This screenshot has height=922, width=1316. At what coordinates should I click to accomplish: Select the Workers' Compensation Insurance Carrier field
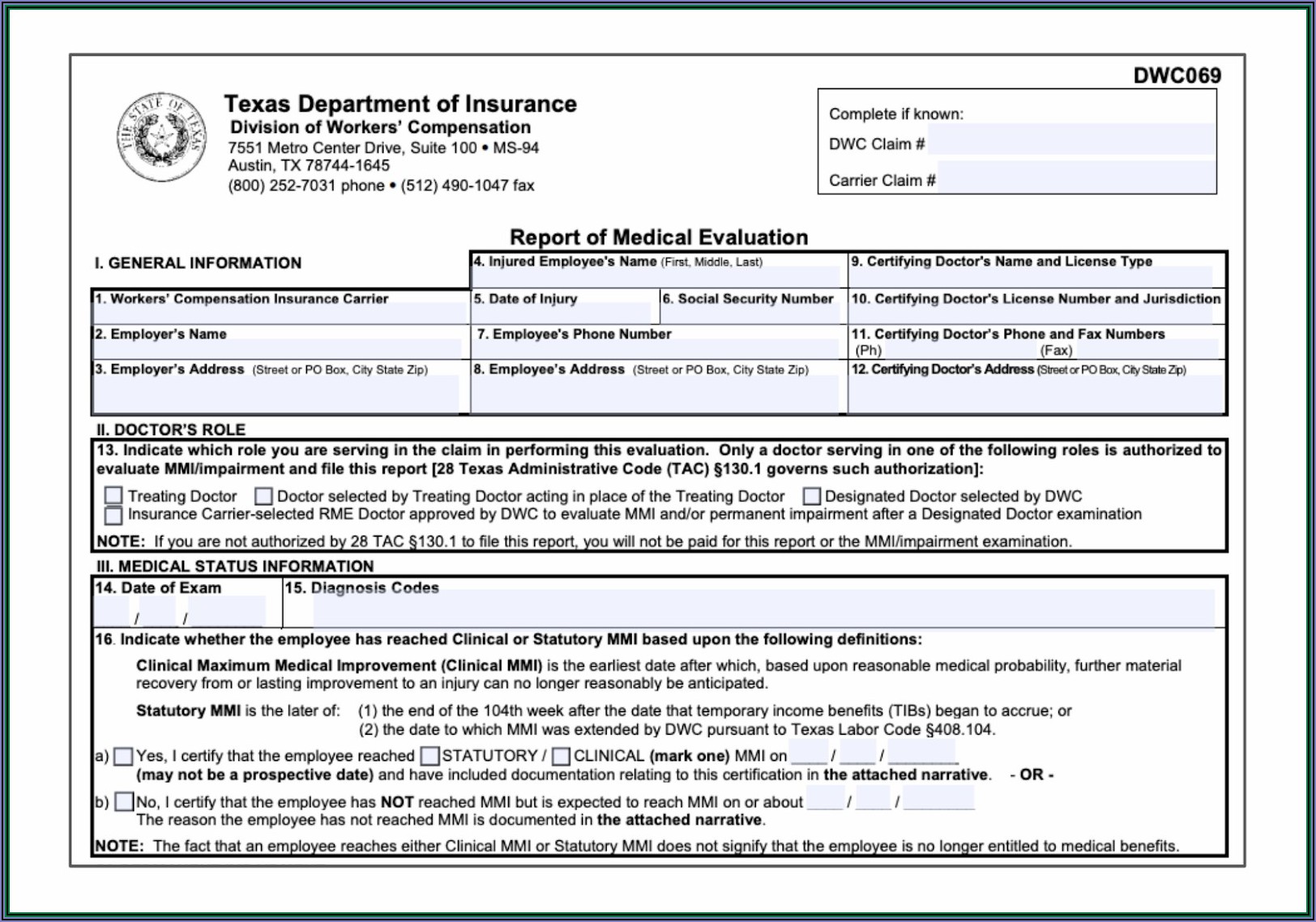click(x=280, y=314)
